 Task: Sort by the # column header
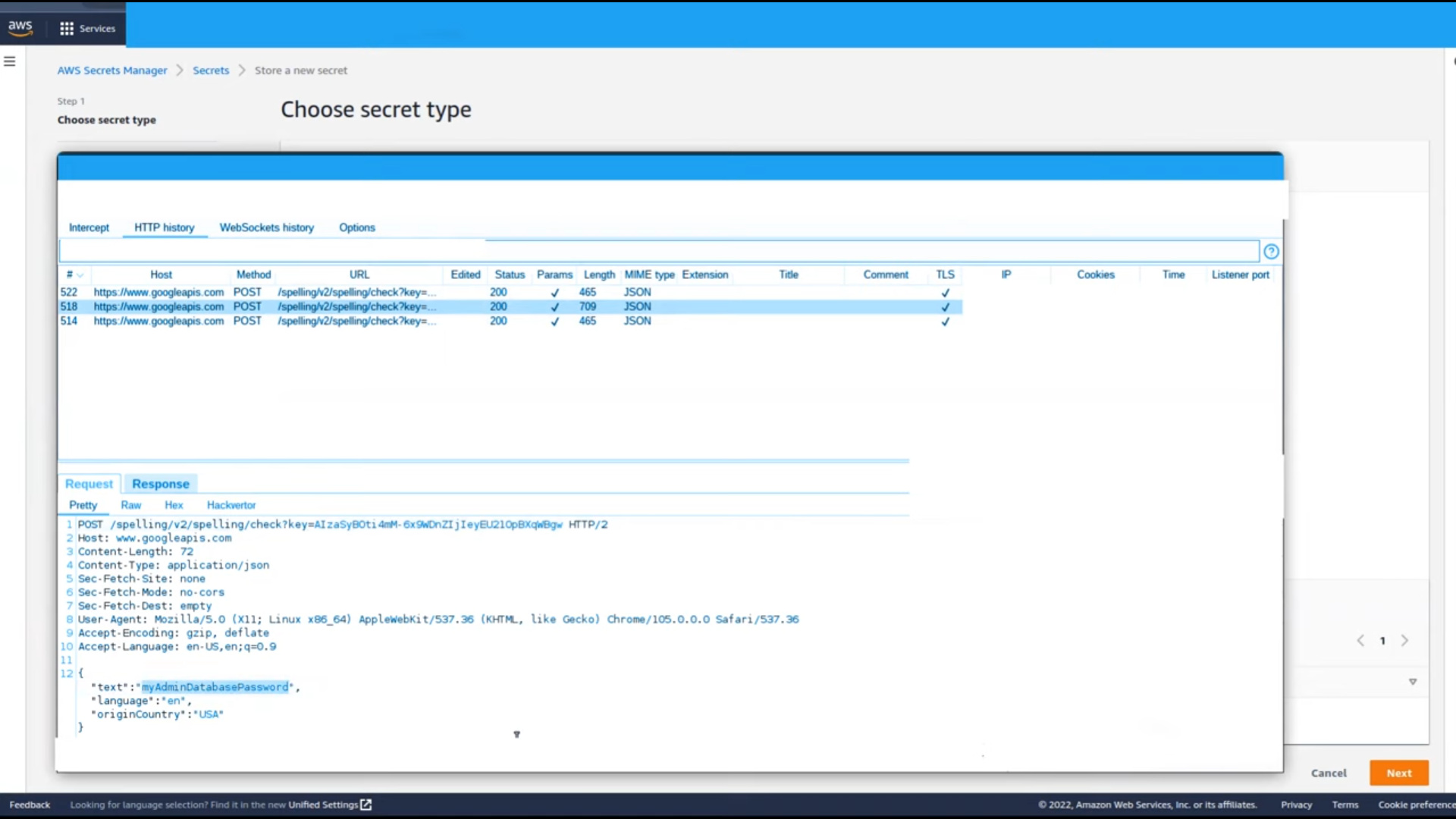coord(74,275)
